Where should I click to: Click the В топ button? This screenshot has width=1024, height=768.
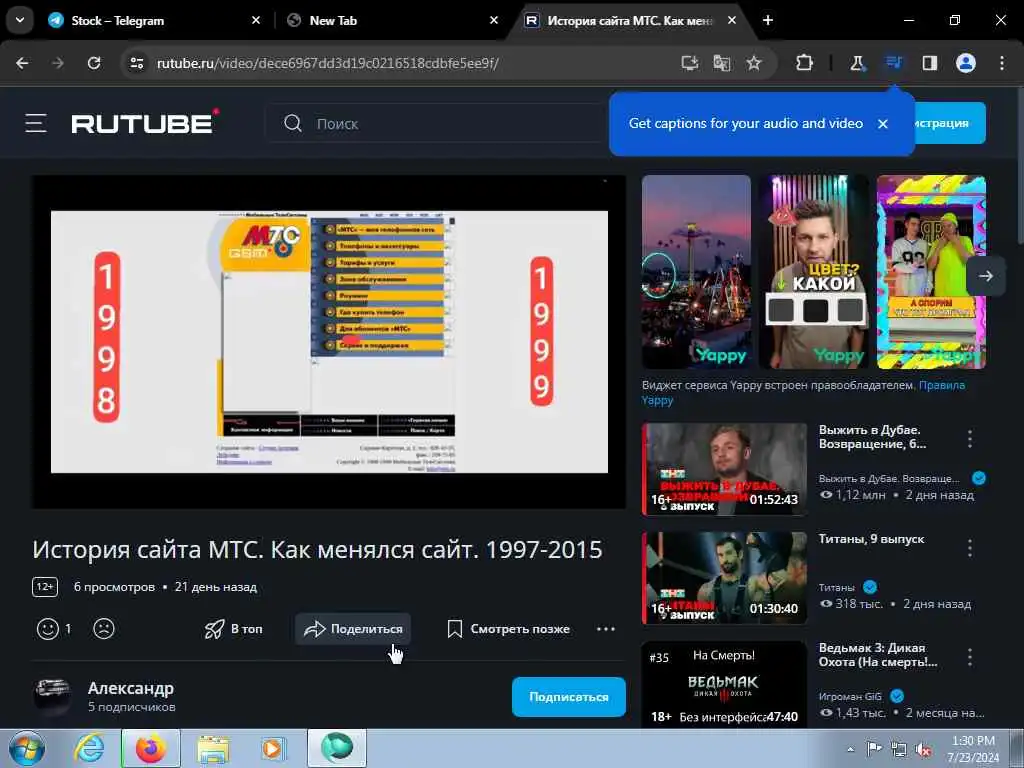[x=233, y=629]
